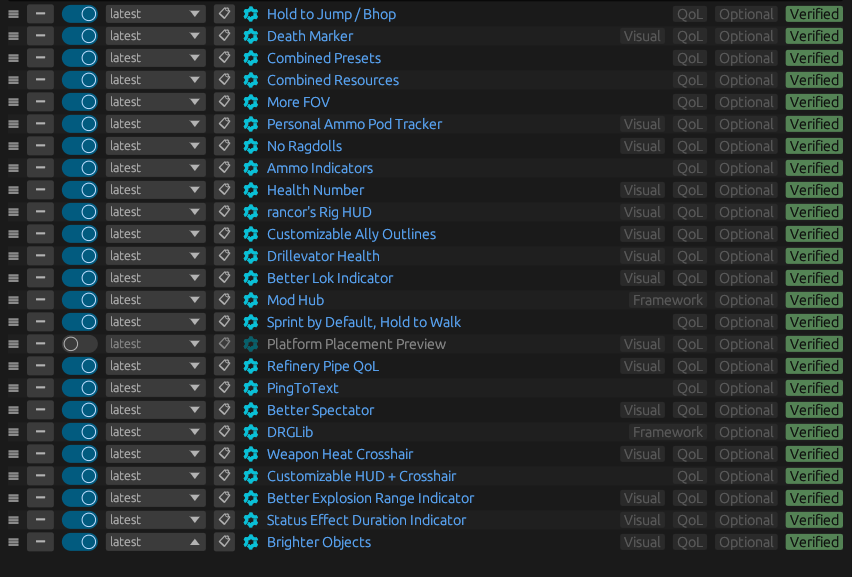Click the tag icon in PingToText row

224,388
